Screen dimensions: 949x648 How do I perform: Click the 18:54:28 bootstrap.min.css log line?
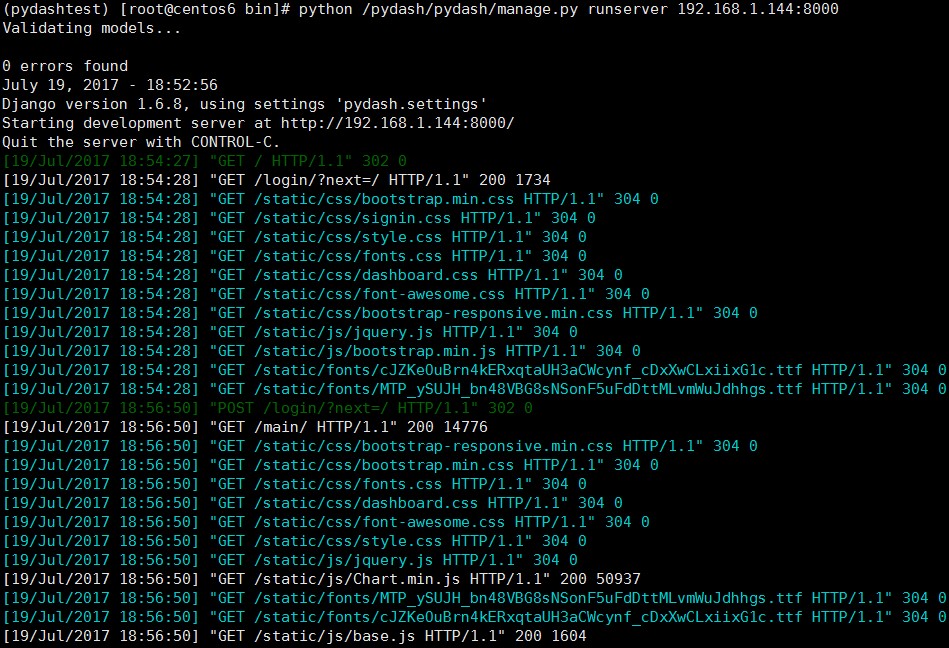coord(330,199)
